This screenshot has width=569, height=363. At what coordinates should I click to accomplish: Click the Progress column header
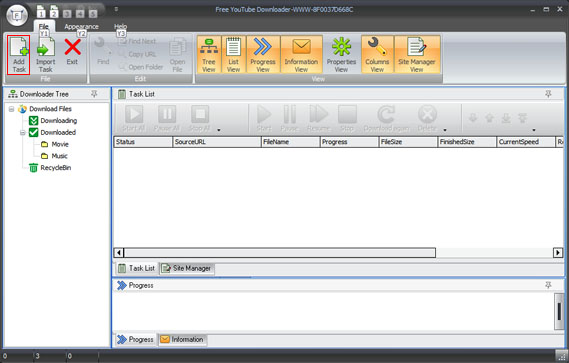[349, 142]
